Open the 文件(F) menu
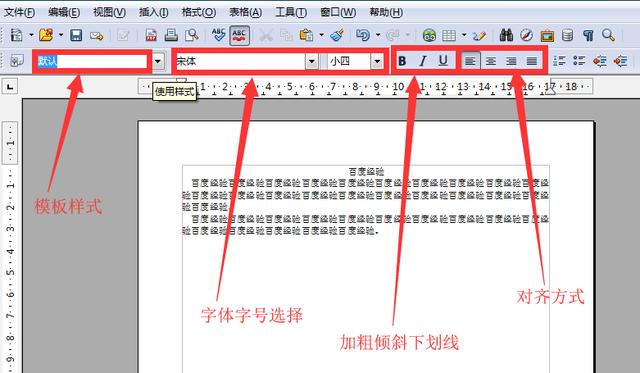The width and height of the screenshot is (640, 373). point(19,12)
